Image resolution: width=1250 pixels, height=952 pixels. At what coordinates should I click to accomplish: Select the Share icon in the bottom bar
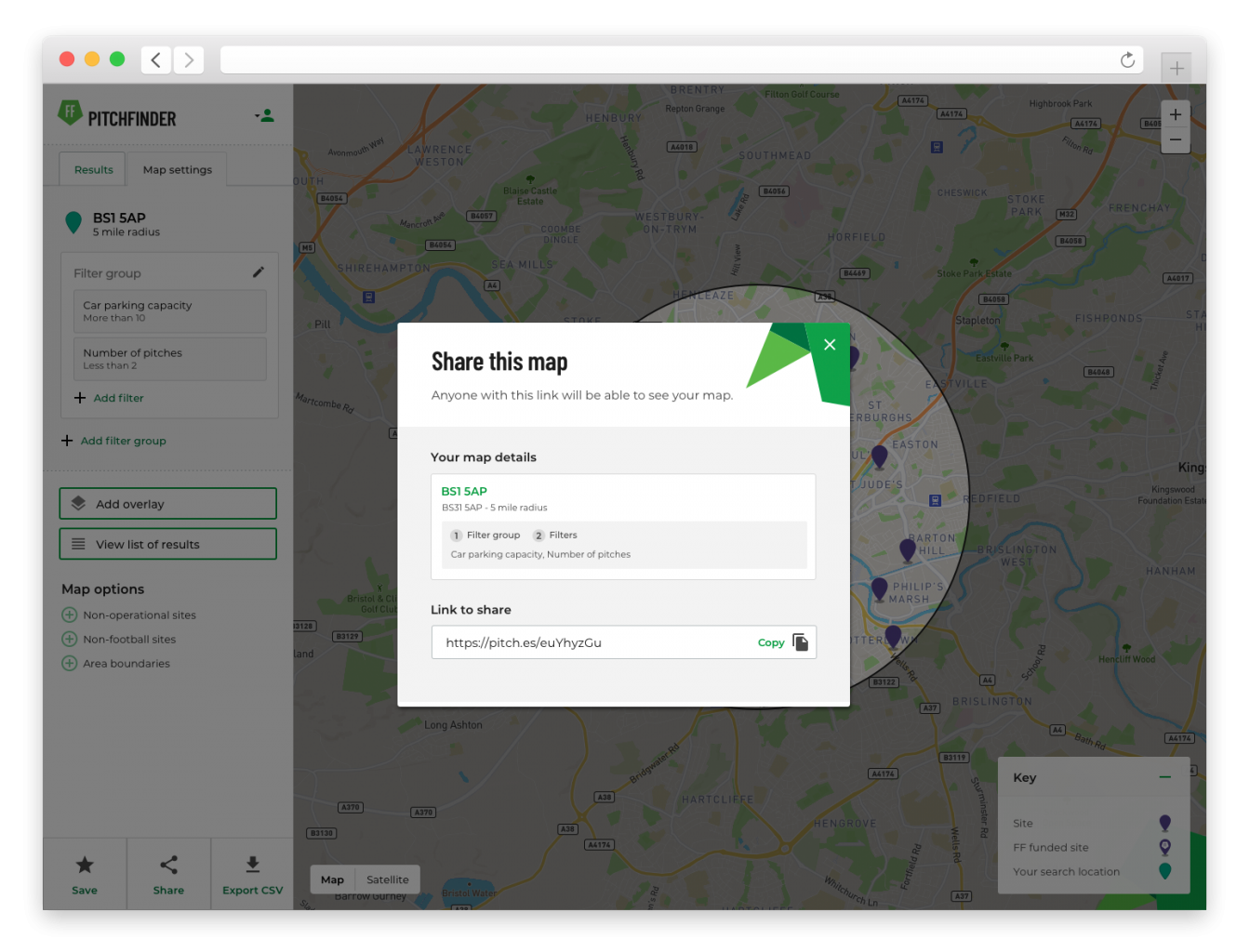(x=168, y=865)
